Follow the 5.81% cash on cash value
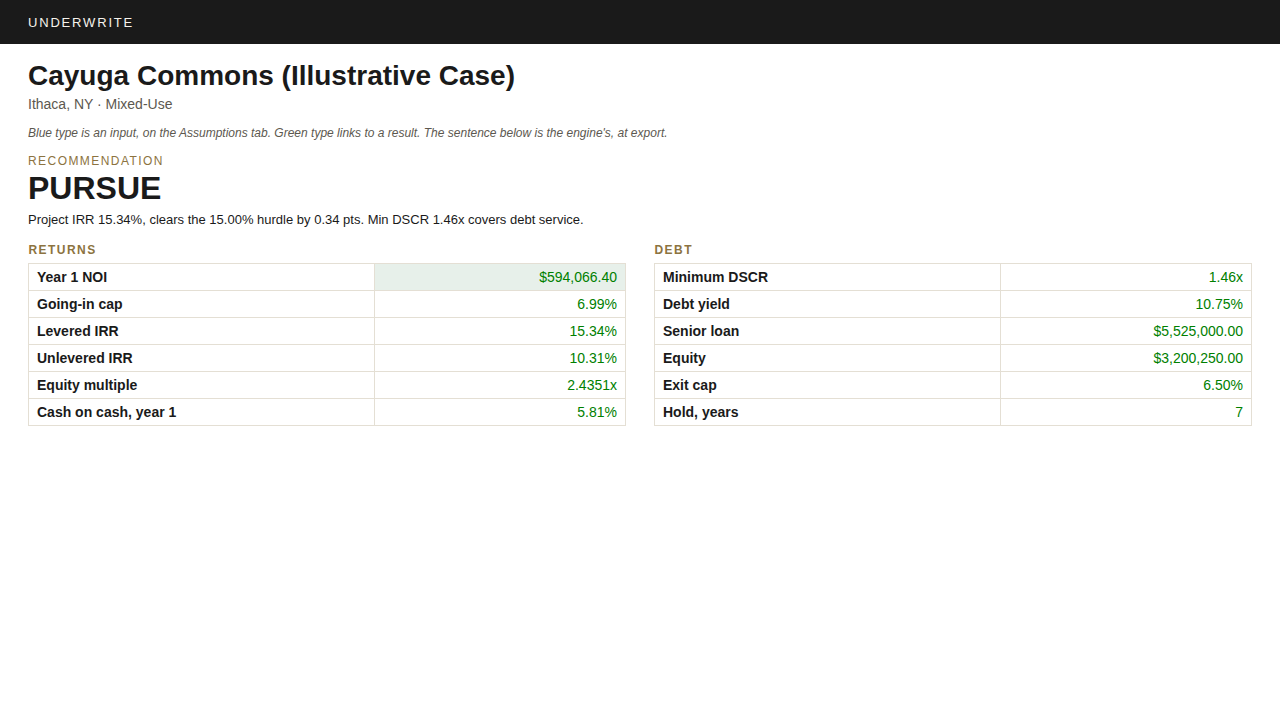 point(597,412)
